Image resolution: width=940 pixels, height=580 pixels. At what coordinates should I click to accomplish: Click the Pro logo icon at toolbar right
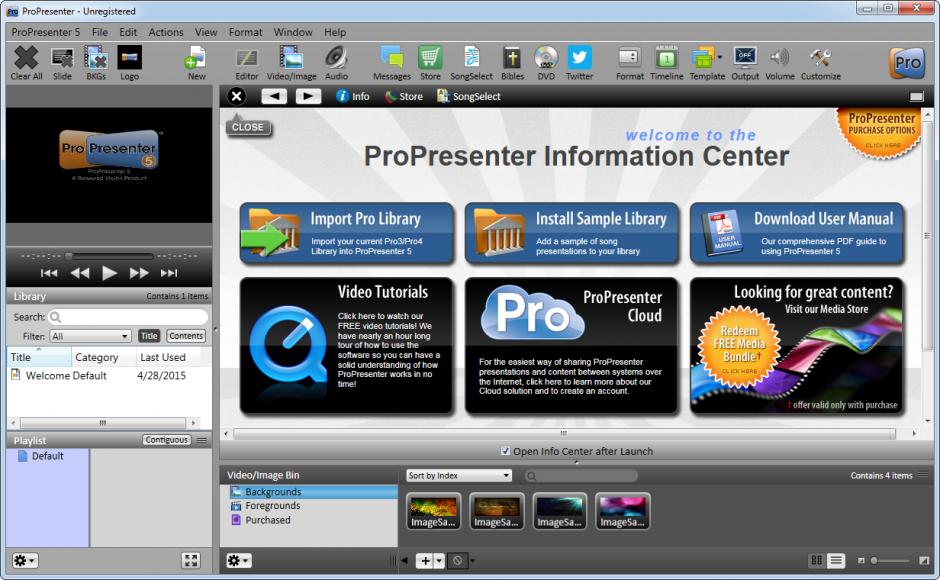coord(907,63)
